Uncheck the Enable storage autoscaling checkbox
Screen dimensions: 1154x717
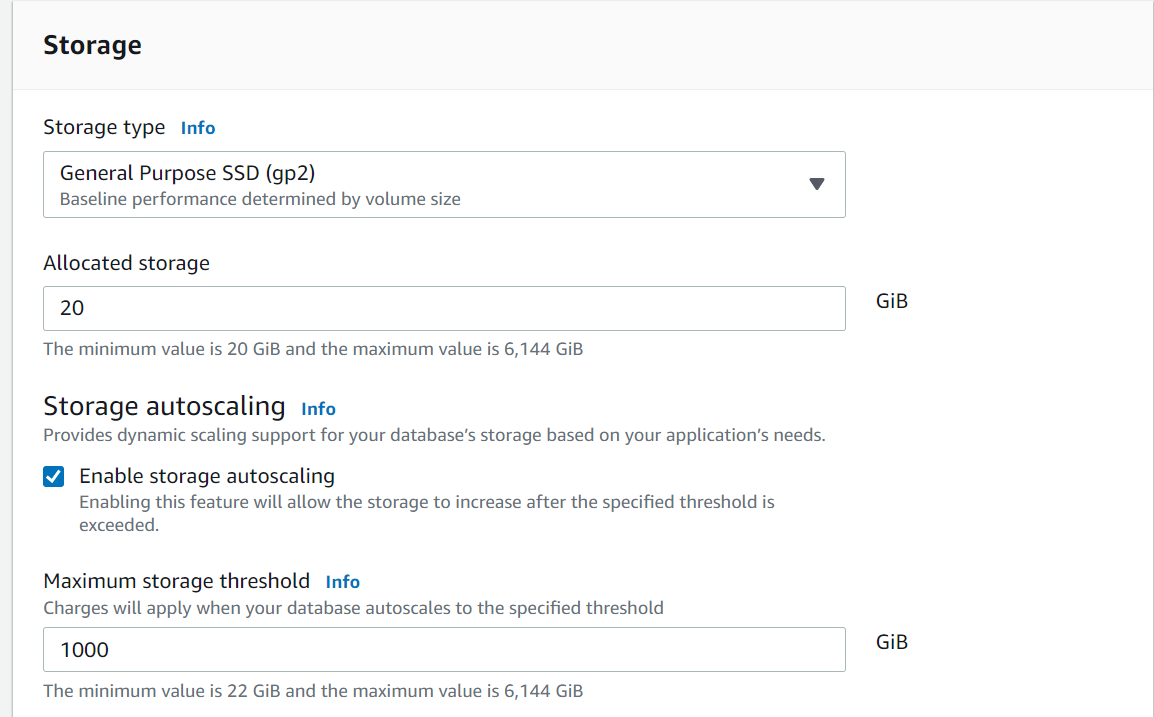pyautogui.click(x=54, y=477)
